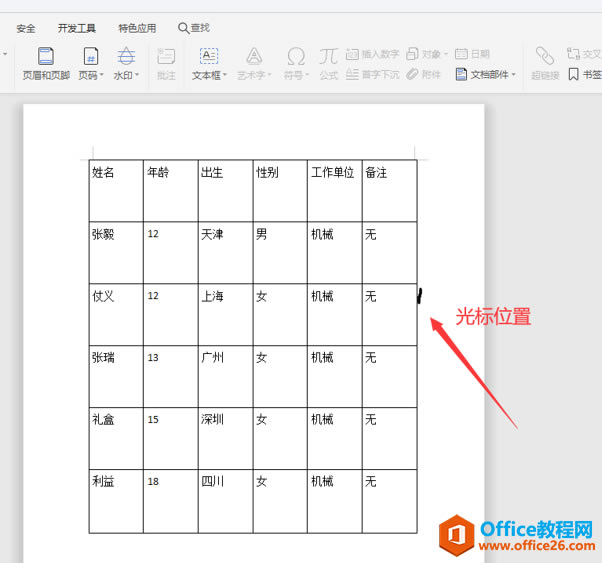
Task: Click the 备注 header cell
Action: [x=390, y=191]
